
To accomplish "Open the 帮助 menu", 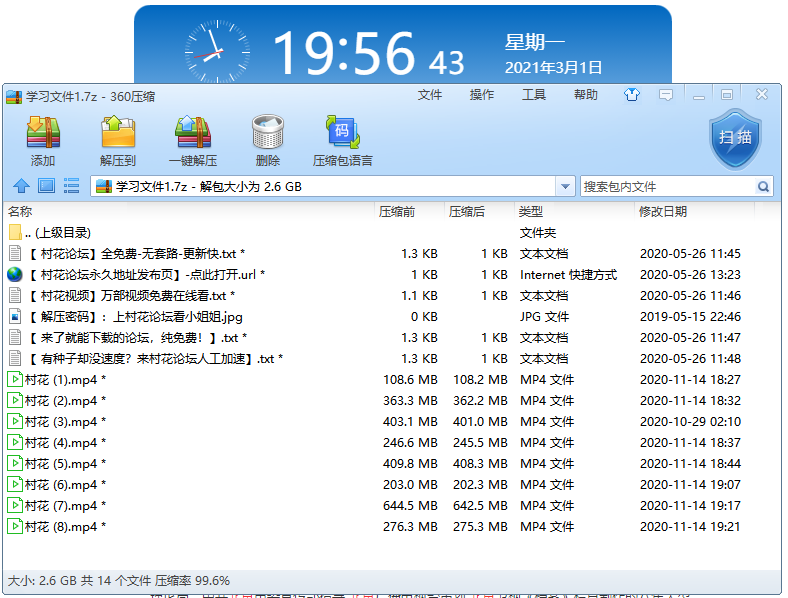I will point(586,95).
